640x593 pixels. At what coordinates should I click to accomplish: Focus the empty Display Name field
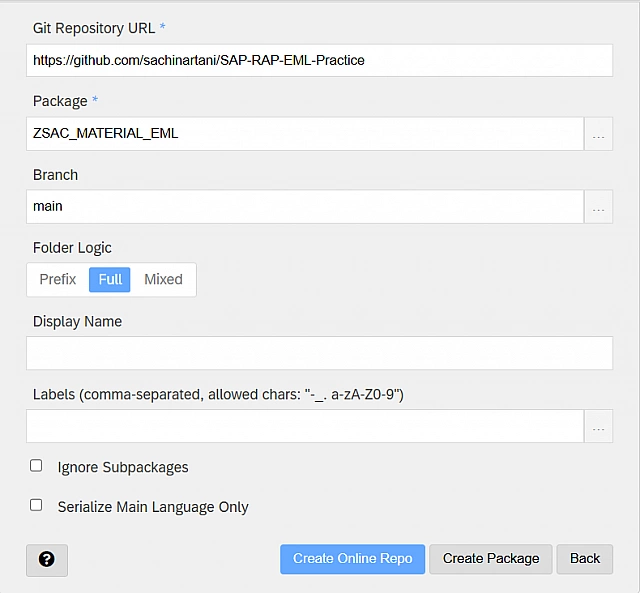(x=319, y=353)
